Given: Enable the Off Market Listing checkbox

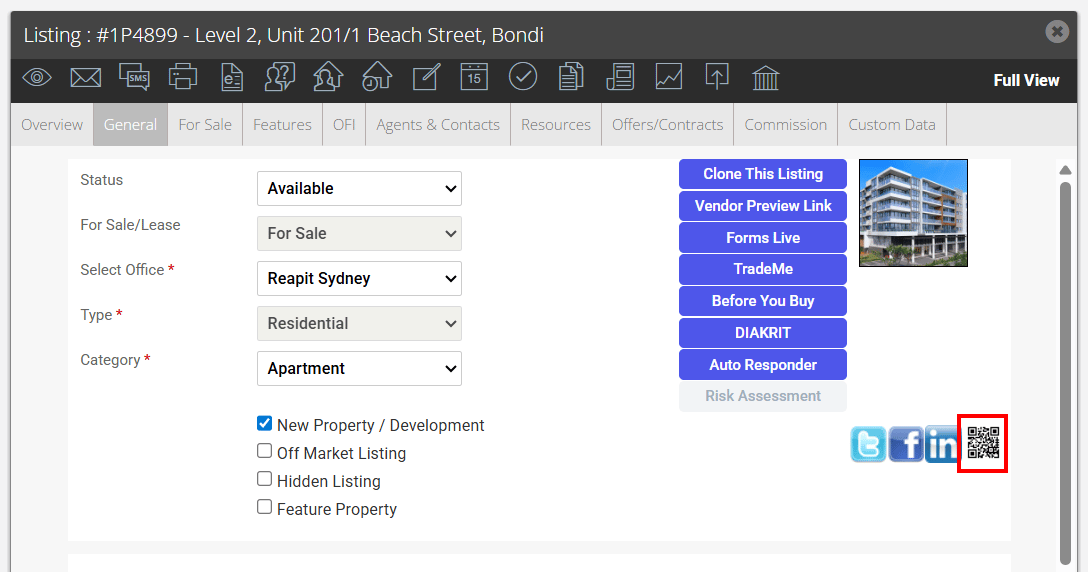Looking at the screenshot, I should point(264,451).
